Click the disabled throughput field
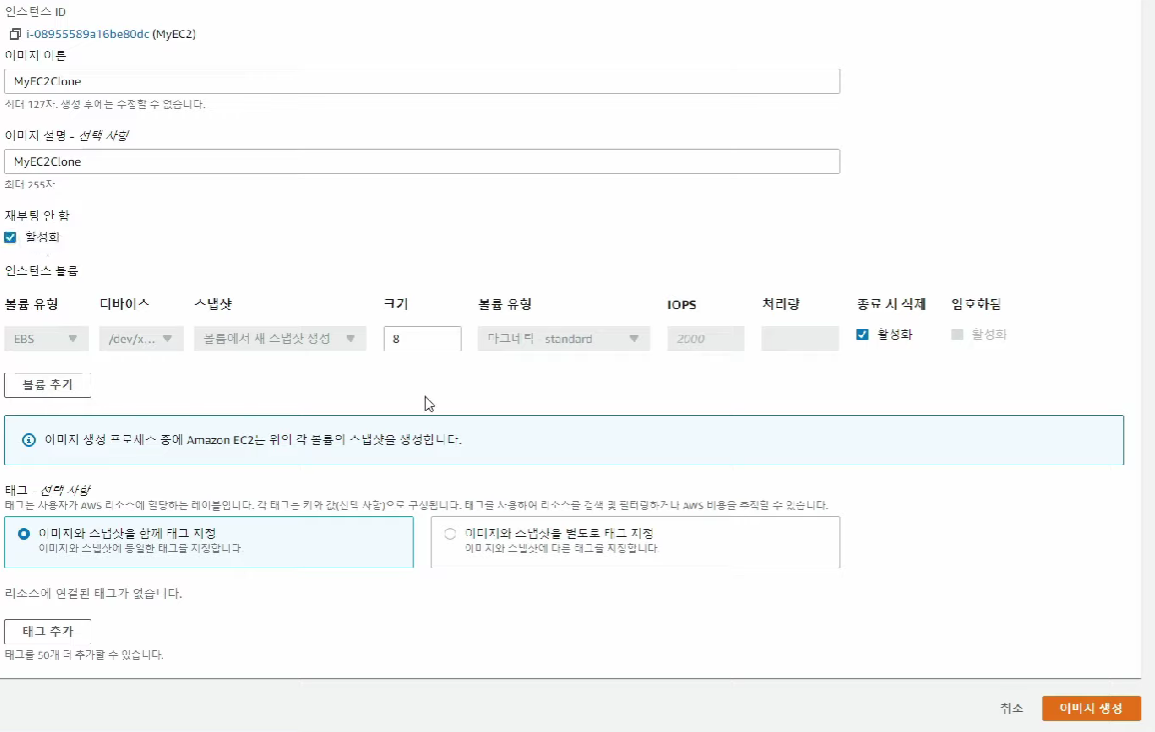 tap(800, 339)
